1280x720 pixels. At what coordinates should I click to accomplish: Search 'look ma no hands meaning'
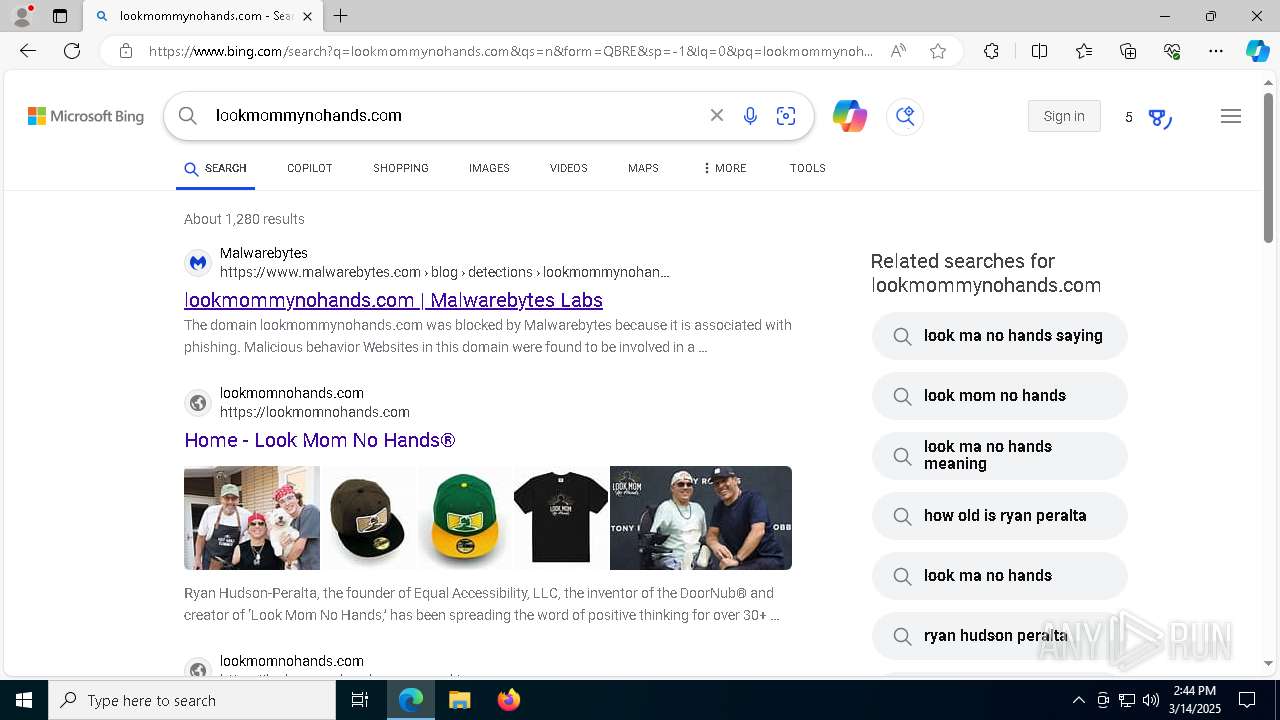[1000, 455]
